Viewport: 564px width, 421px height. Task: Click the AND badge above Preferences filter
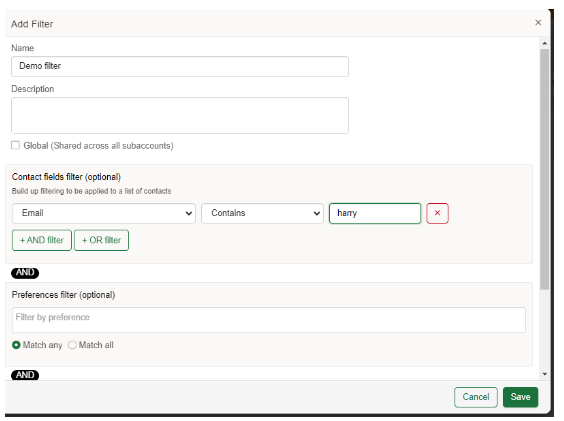coord(25,273)
